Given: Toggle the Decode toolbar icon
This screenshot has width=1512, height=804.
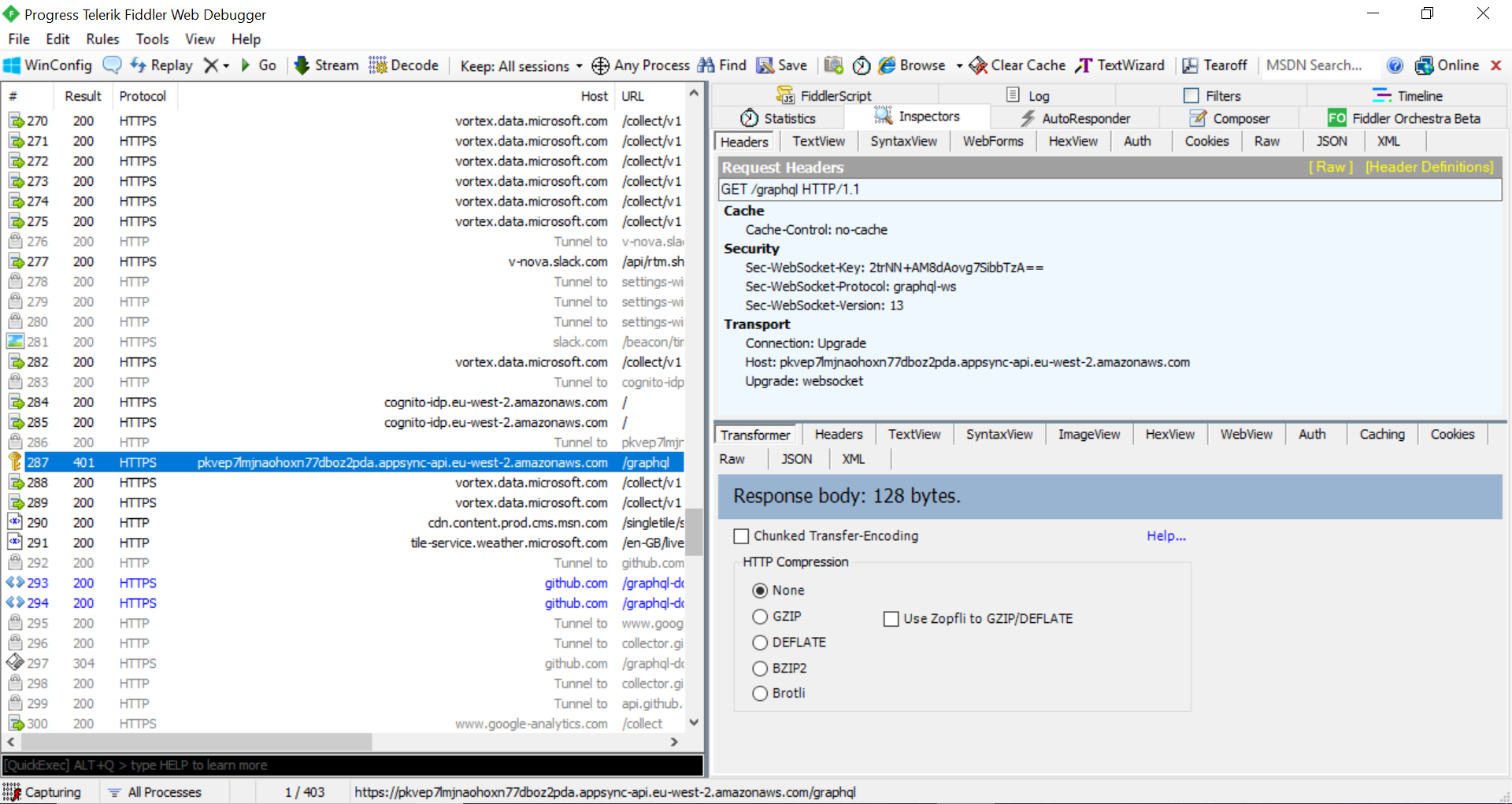Looking at the screenshot, I should pos(404,65).
